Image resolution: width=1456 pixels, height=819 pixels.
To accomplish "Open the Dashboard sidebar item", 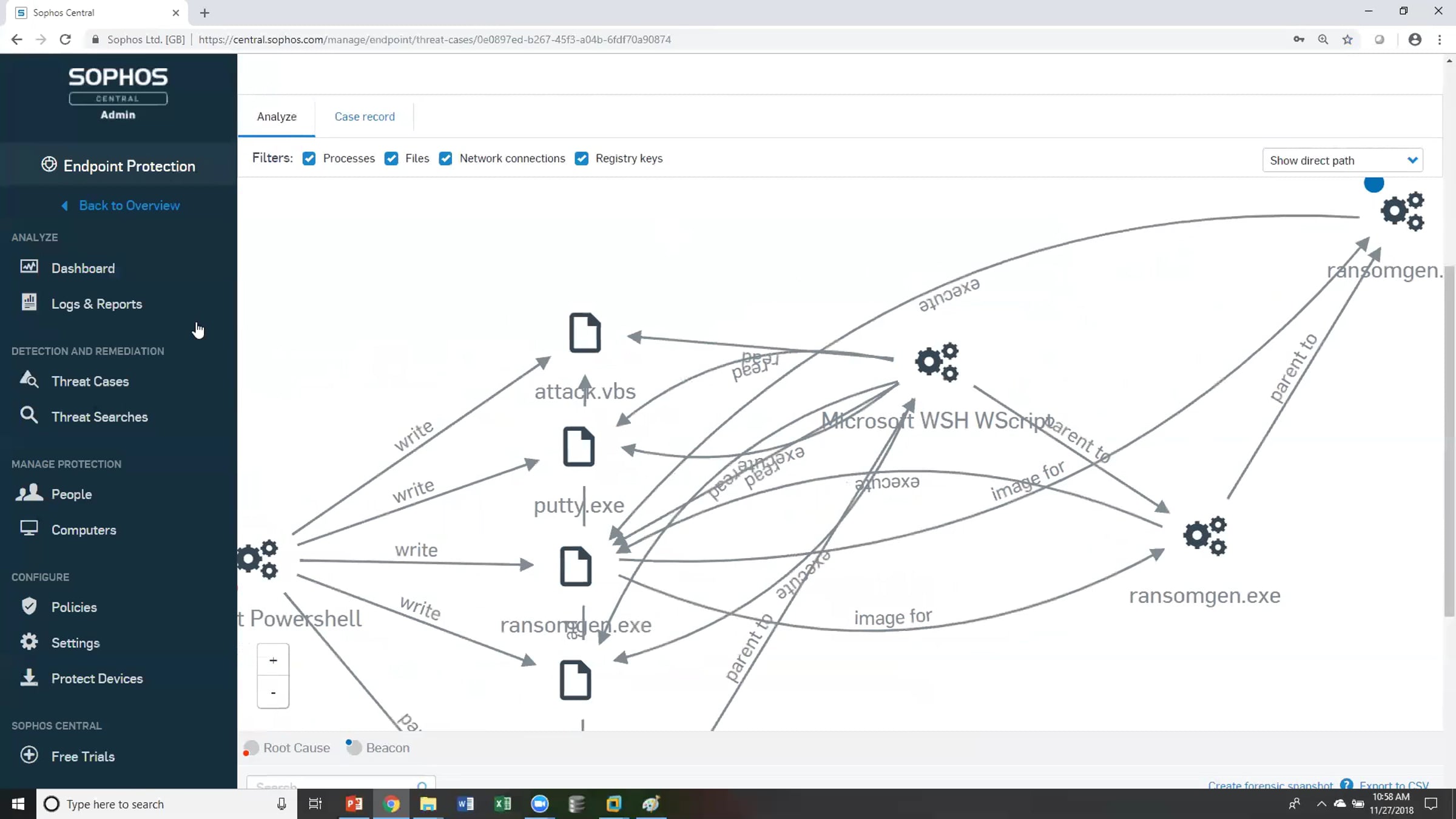I will (83, 268).
